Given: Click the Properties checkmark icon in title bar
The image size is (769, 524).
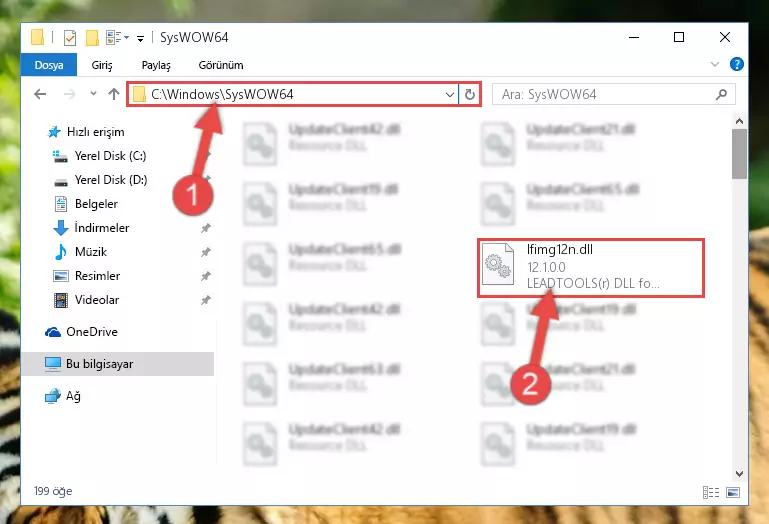Looking at the screenshot, I should pos(70,37).
